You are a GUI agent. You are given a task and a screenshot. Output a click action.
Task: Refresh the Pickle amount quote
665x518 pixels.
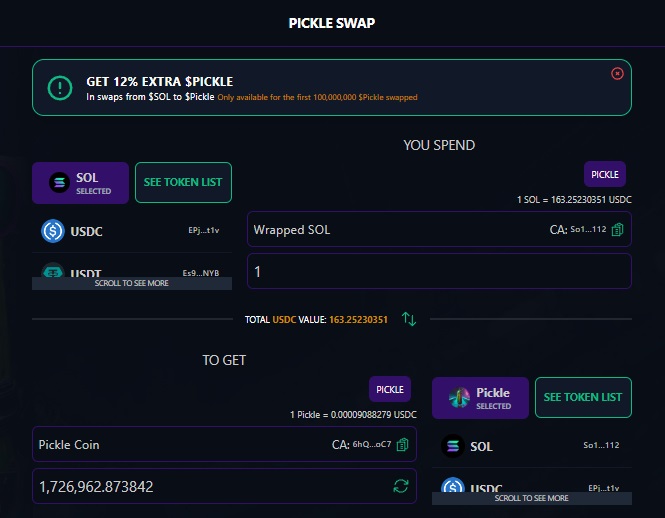tap(401, 486)
